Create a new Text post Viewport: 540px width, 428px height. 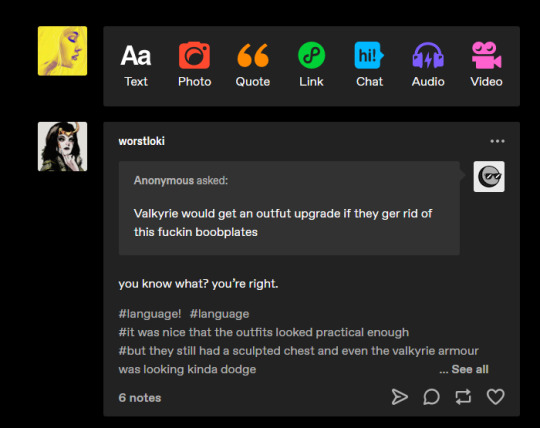click(x=136, y=65)
